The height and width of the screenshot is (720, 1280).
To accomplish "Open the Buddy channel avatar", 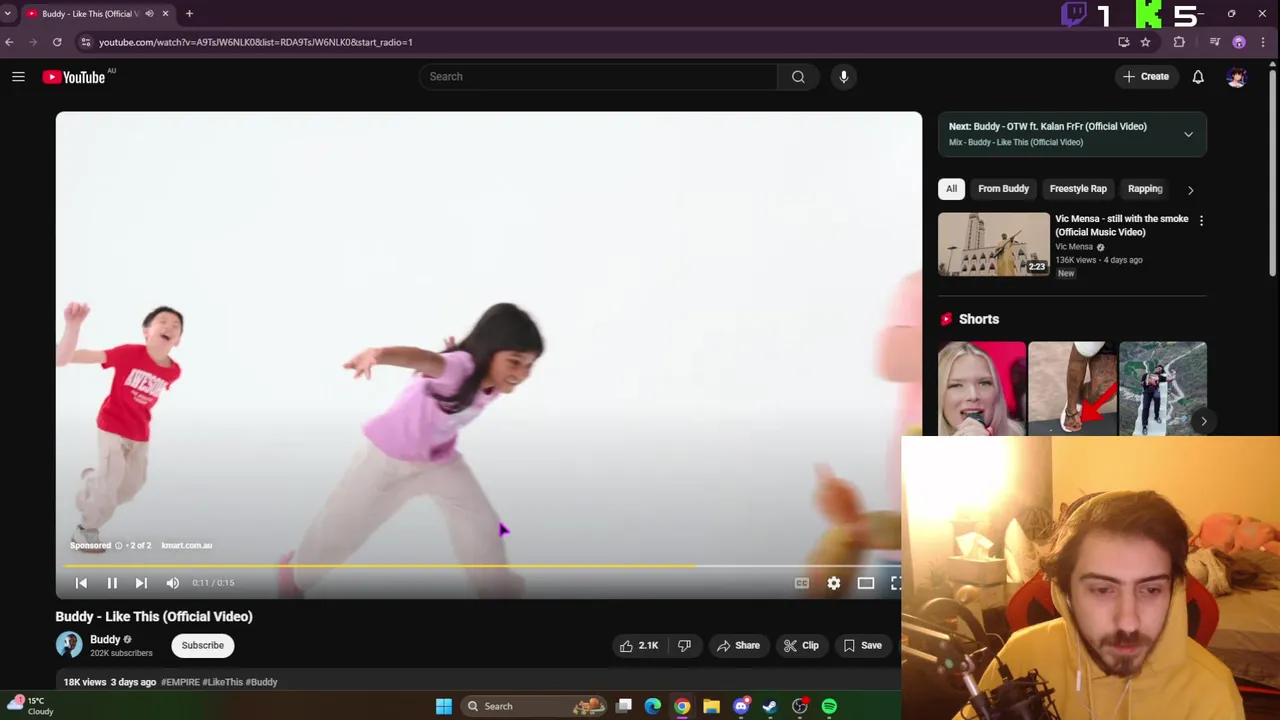I will [69, 645].
